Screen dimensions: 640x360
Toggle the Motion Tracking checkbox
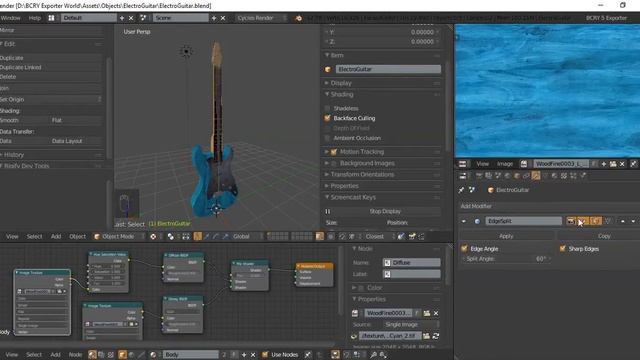coord(334,152)
